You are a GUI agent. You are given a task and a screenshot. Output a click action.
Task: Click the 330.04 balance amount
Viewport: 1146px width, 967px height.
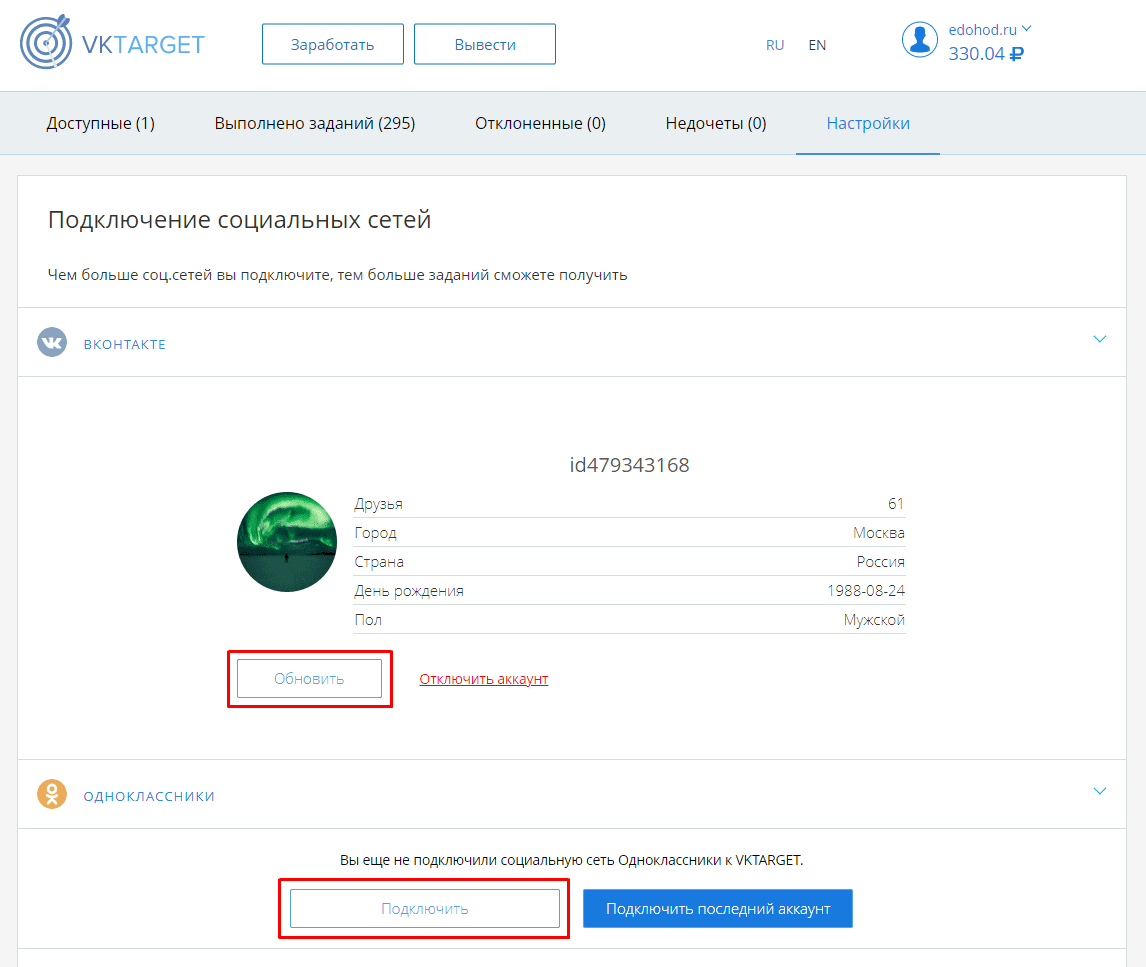(976, 54)
